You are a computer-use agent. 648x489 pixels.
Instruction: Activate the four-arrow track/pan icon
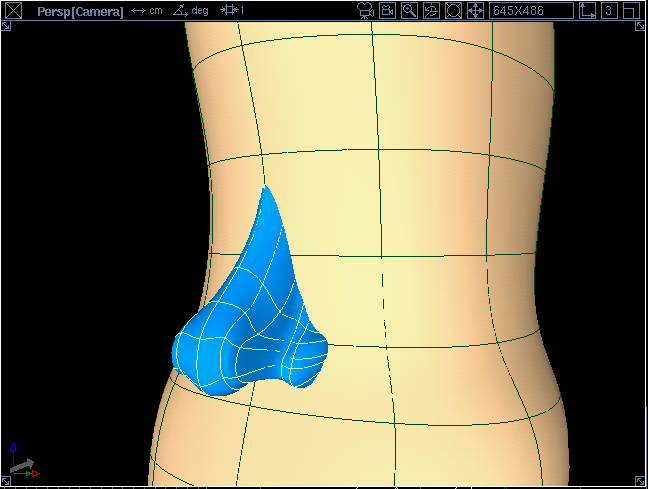(x=475, y=11)
